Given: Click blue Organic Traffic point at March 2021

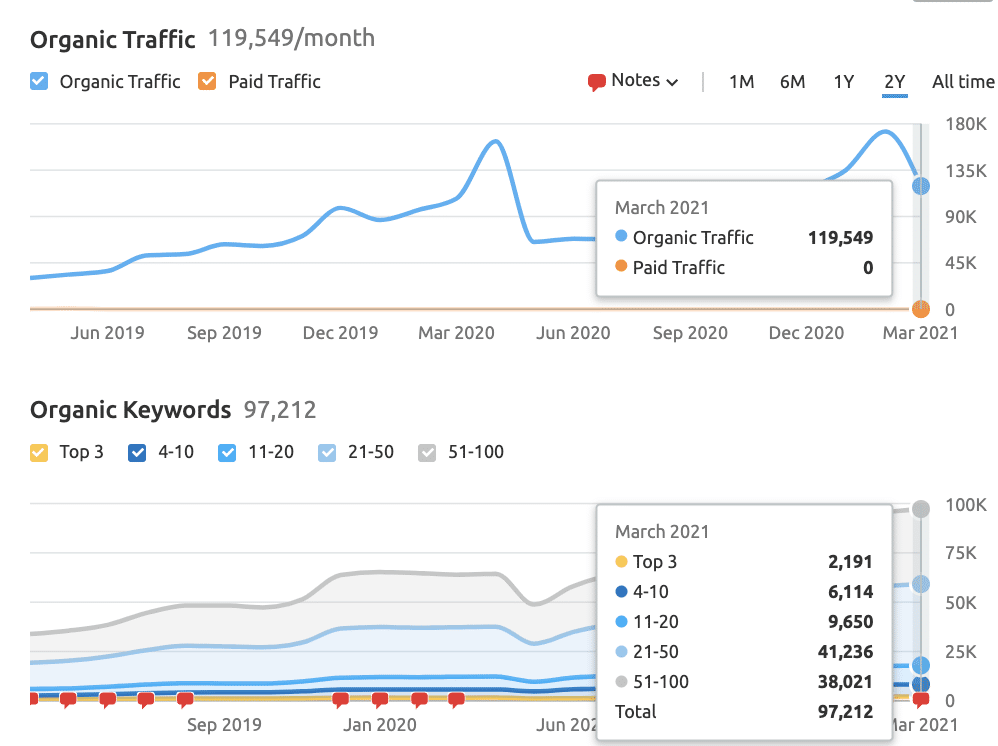Looking at the screenshot, I should tap(921, 185).
